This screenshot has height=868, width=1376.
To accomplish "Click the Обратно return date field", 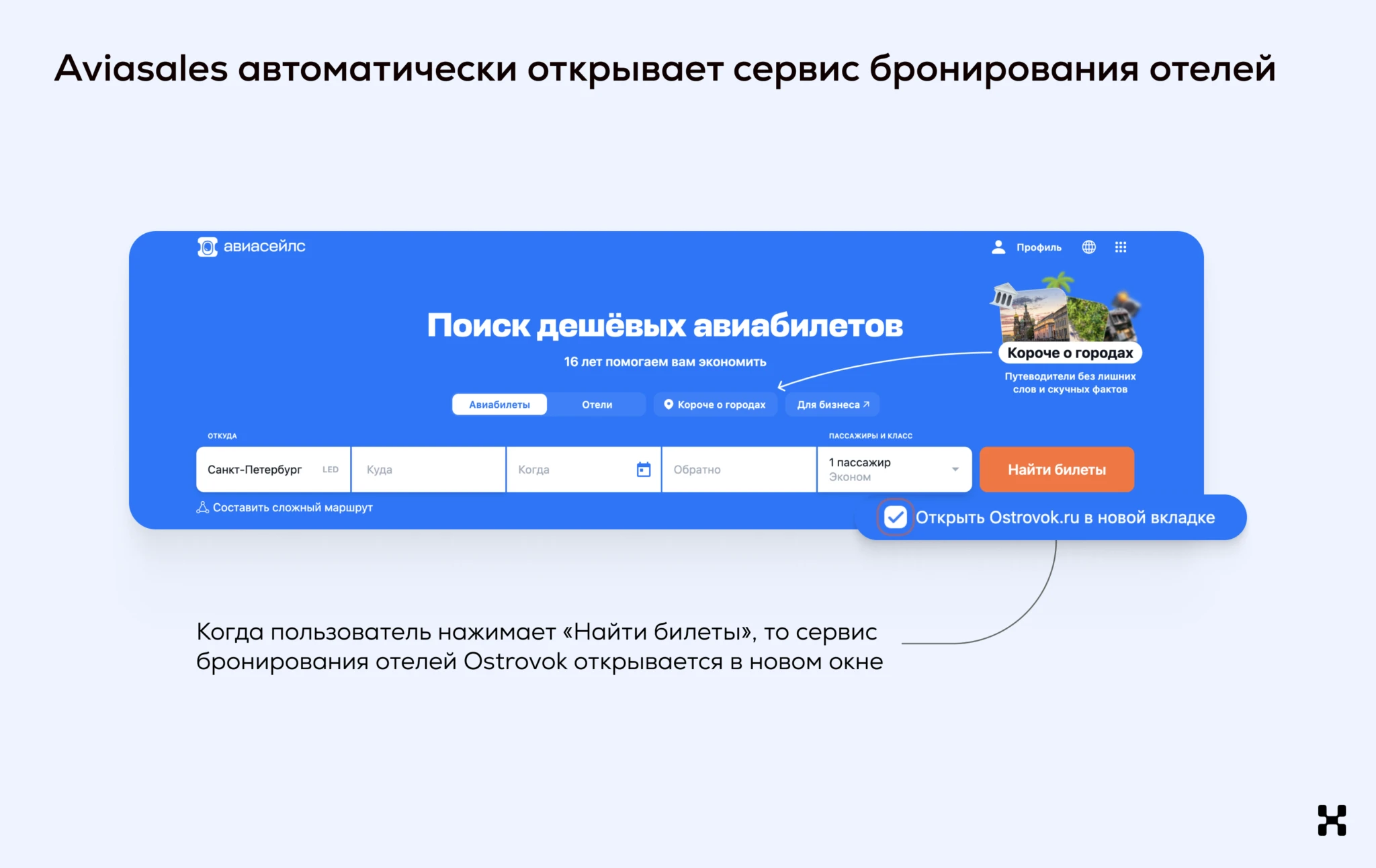I will pos(738,470).
